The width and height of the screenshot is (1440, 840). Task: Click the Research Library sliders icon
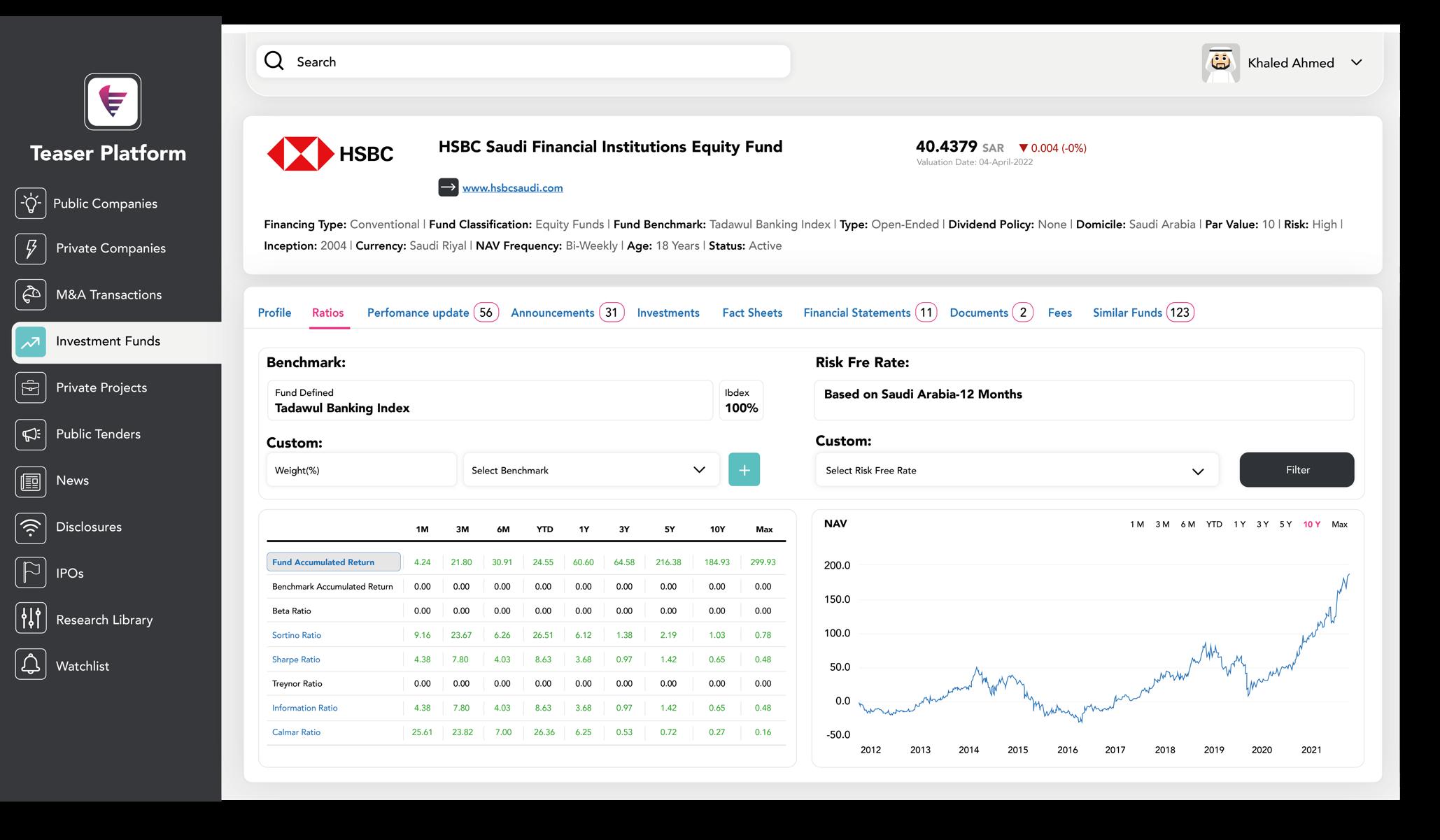click(x=31, y=618)
